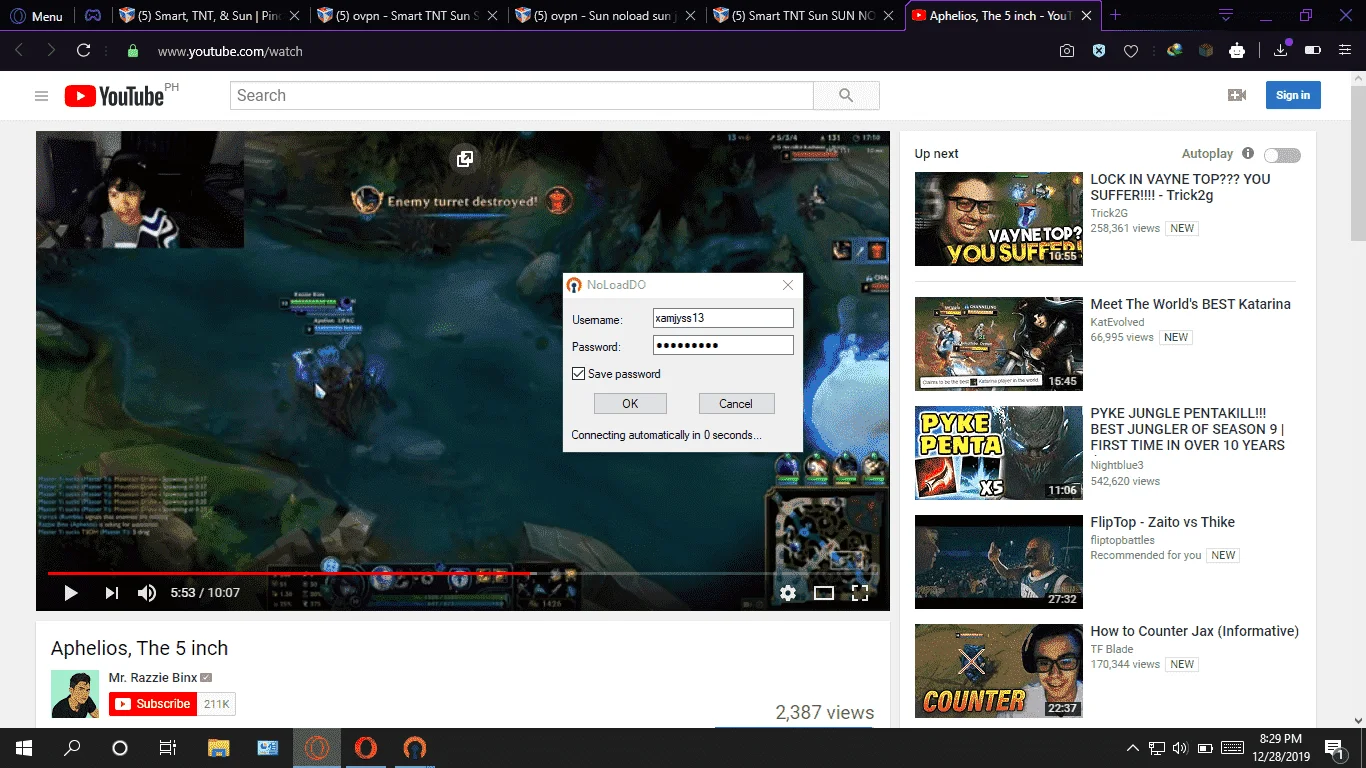Open browser downloads panel

point(1281,51)
